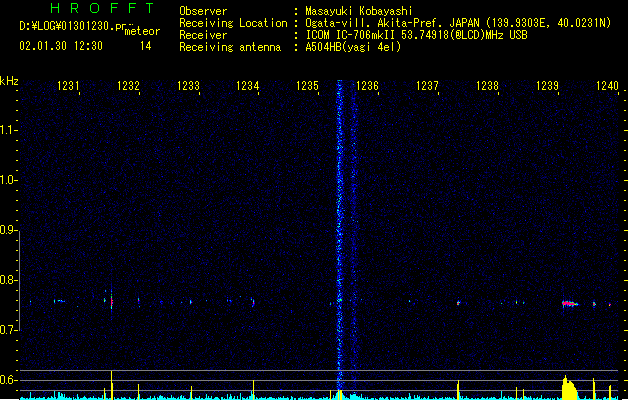The width and height of the screenshot is (629, 400).
Task: Select the antenna value A504HB(yagi 4el)
Action: (353, 47)
